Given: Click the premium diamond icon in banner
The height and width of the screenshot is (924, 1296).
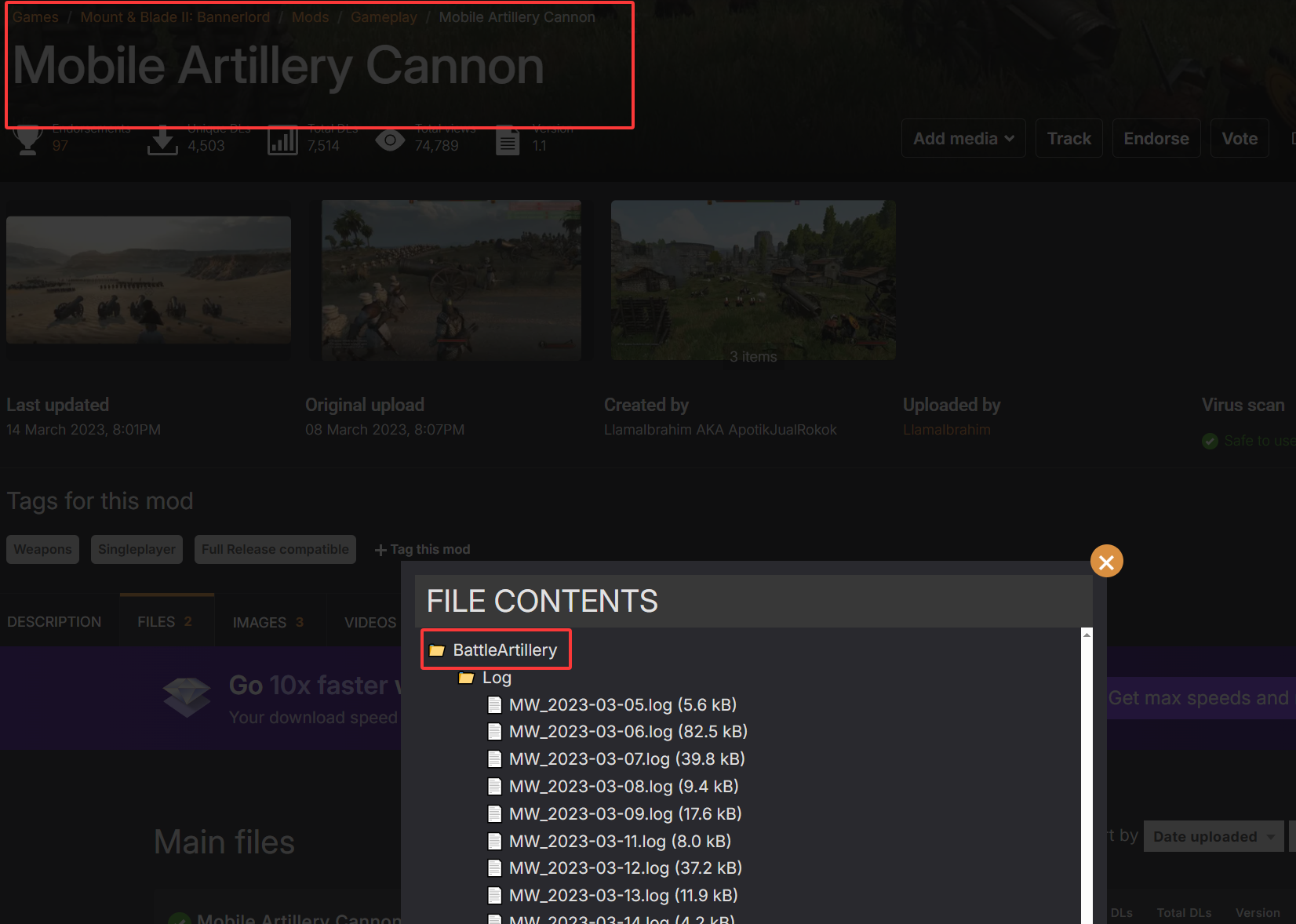Looking at the screenshot, I should (x=187, y=697).
